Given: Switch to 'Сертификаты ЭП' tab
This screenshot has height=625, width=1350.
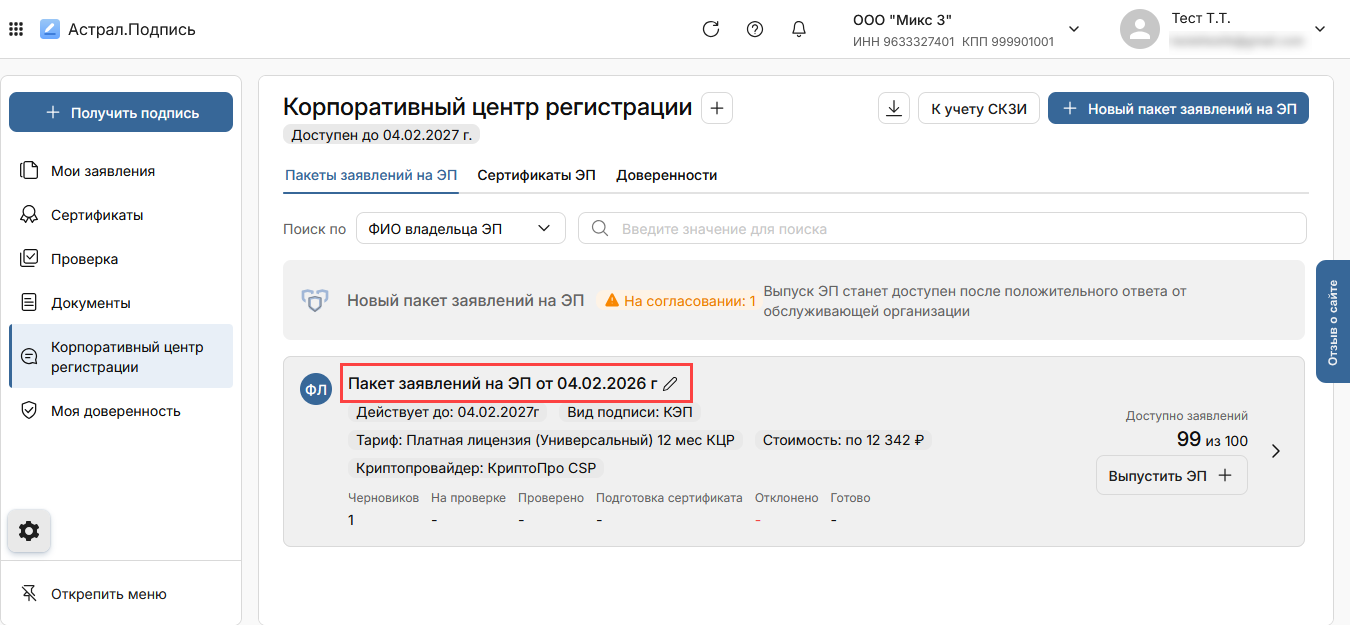Looking at the screenshot, I should (x=536, y=175).
